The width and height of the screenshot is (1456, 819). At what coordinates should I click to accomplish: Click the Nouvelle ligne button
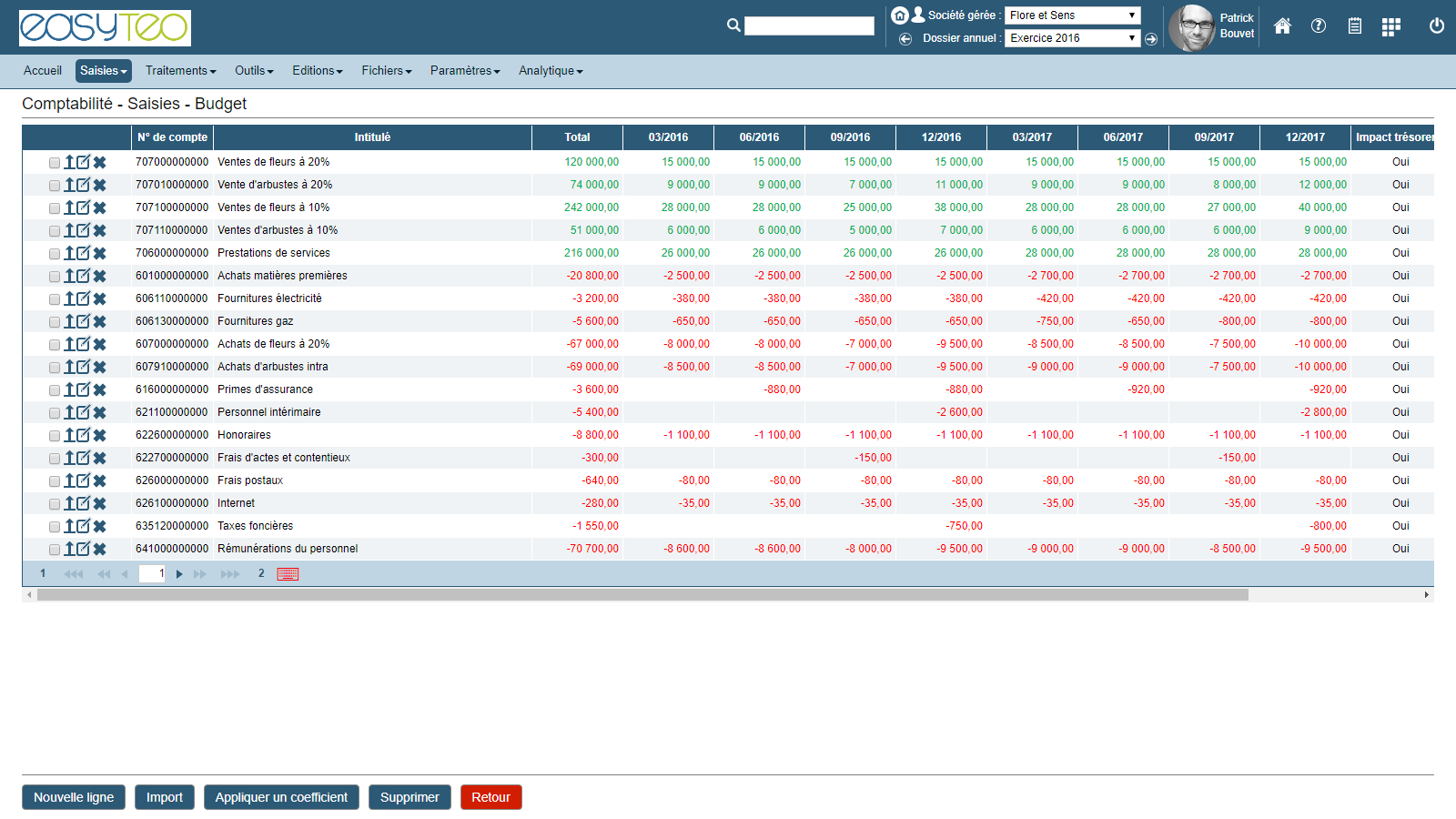pyautogui.click(x=74, y=797)
